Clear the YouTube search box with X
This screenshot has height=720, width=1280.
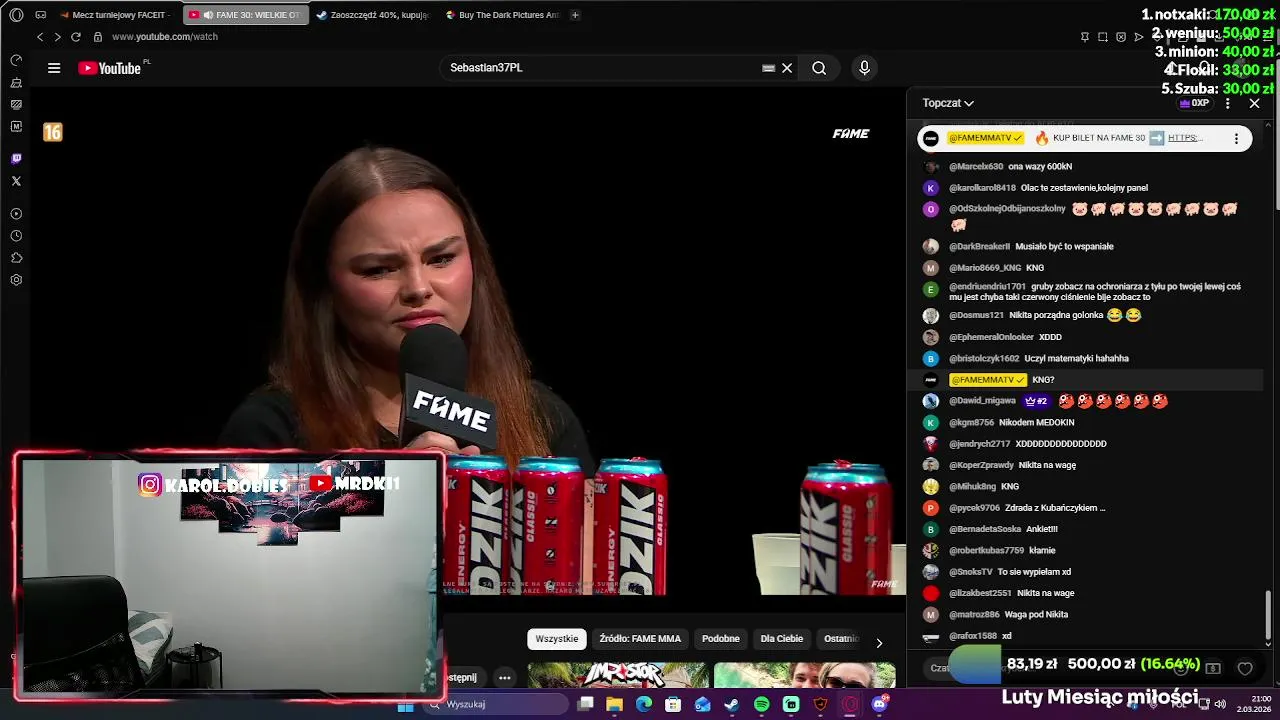click(x=787, y=68)
